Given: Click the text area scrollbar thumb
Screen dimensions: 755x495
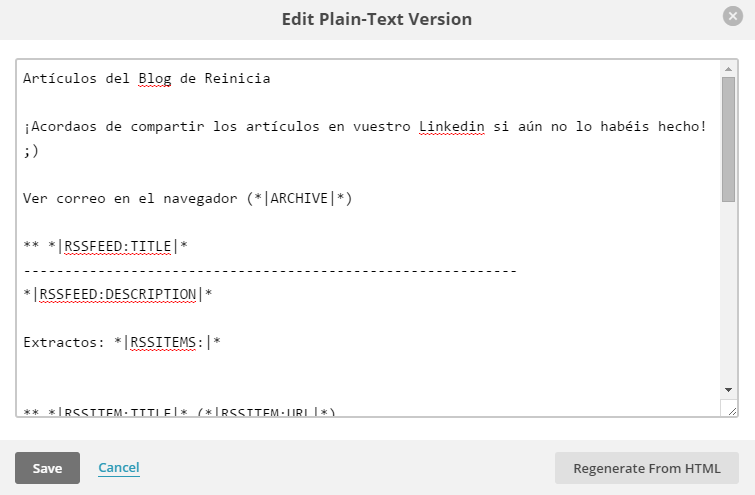Looking at the screenshot, I should click(729, 138).
